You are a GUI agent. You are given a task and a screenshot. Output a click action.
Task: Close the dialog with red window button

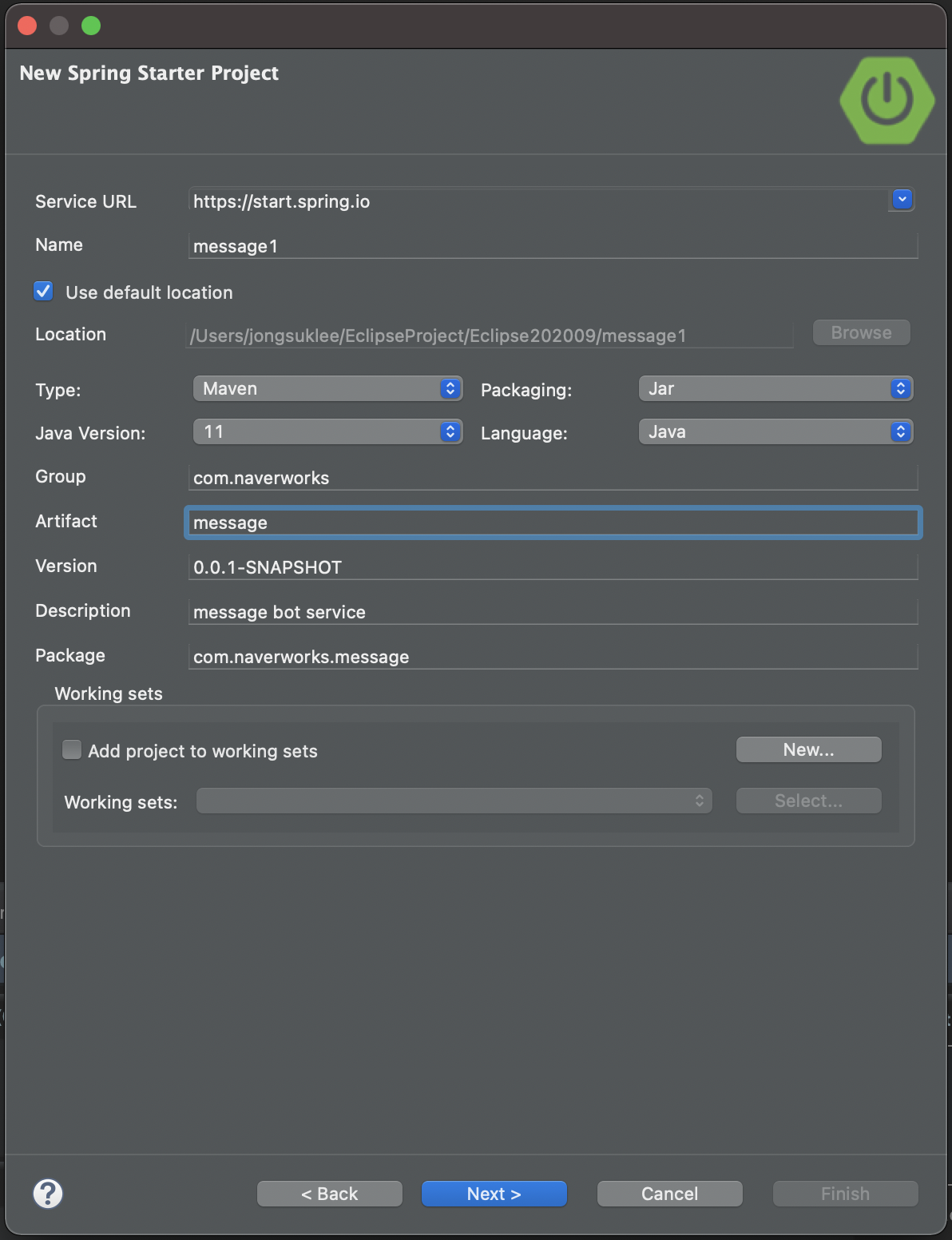(27, 26)
